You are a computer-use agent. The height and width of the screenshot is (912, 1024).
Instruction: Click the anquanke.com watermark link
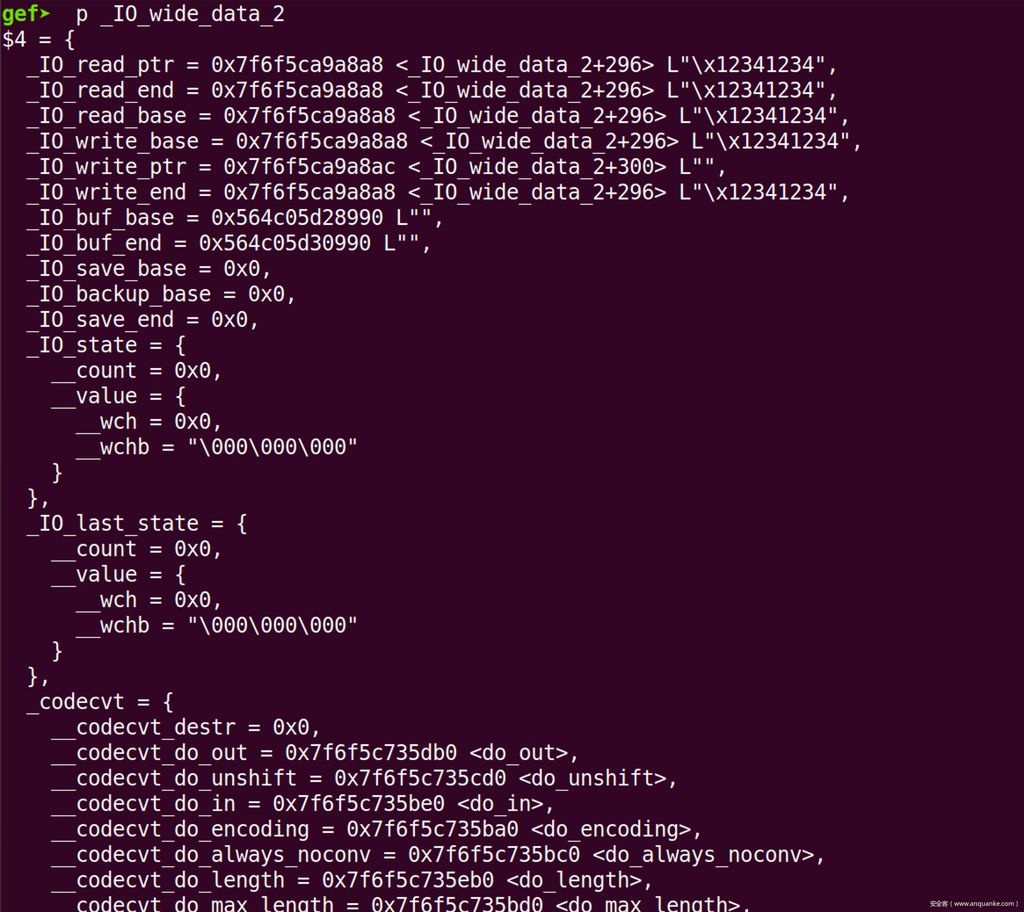click(x=973, y=903)
